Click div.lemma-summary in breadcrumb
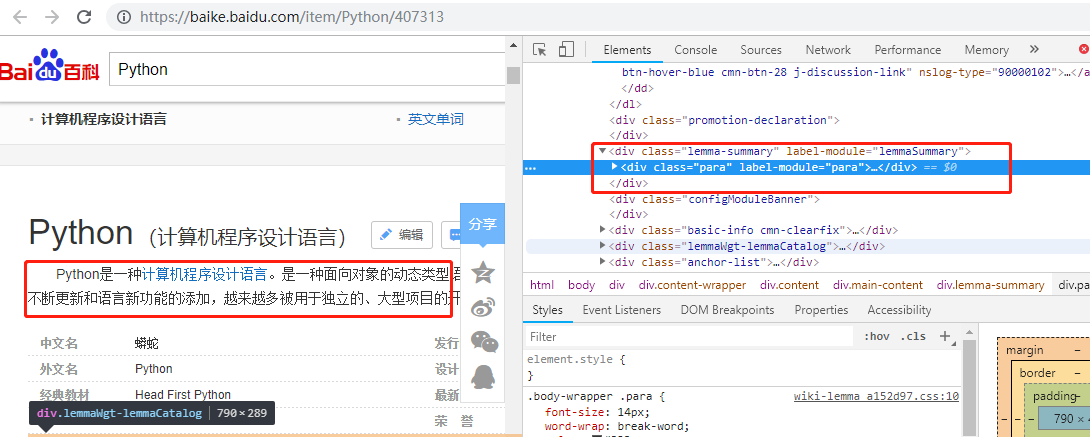 click(x=990, y=285)
